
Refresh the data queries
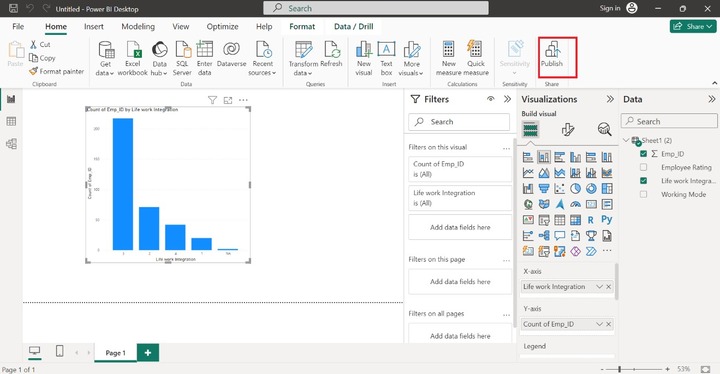[x=332, y=55]
